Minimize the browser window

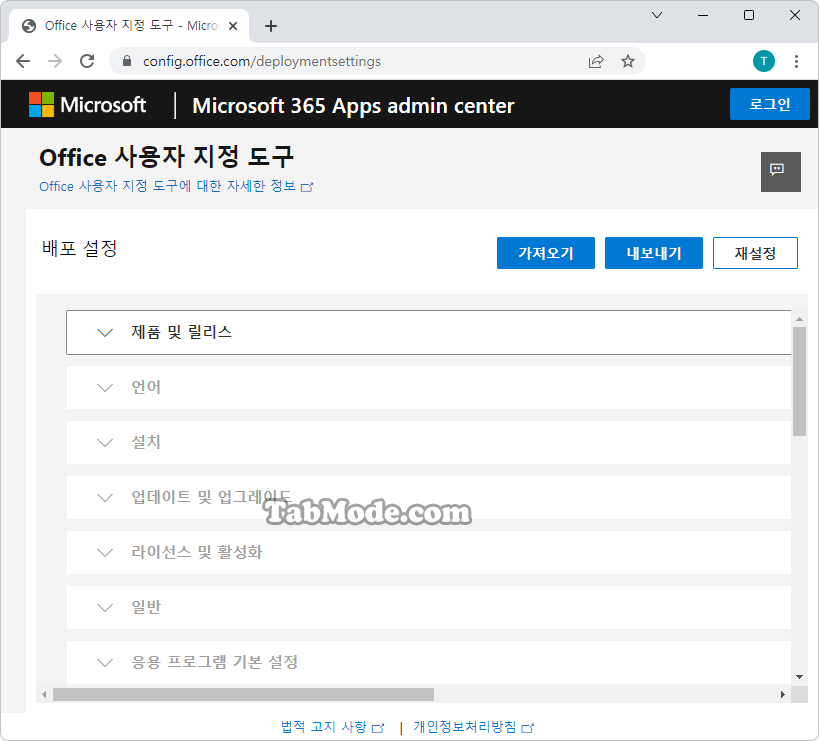703,15
